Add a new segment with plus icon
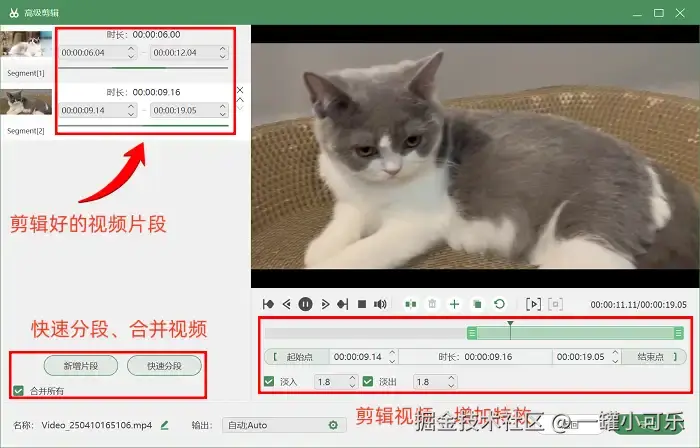Screen dimensions: 700x448 click(x=454, y=304)
